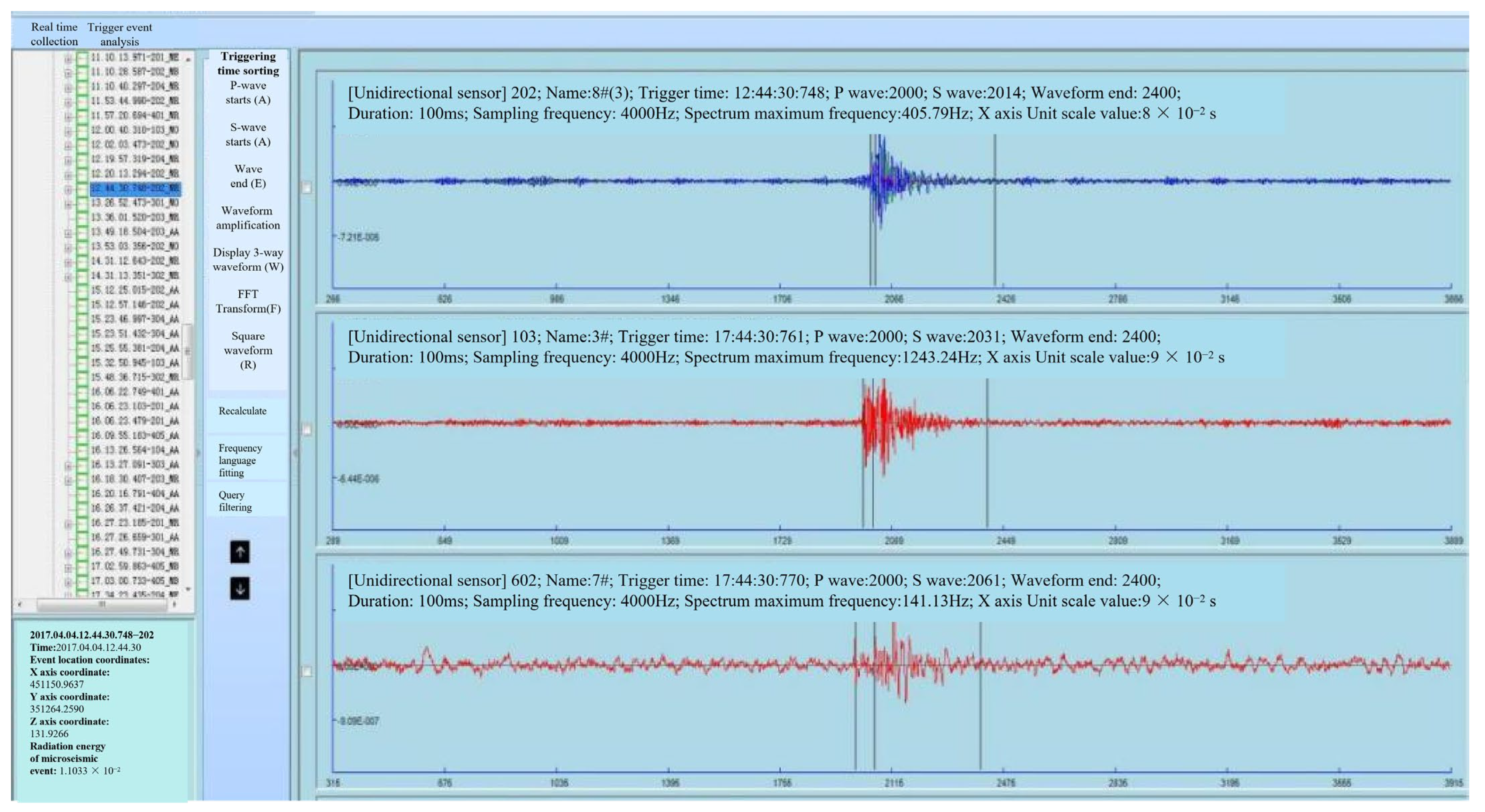
Task: Select event row 12.02.03.473-202
Action: click(135, 145)
